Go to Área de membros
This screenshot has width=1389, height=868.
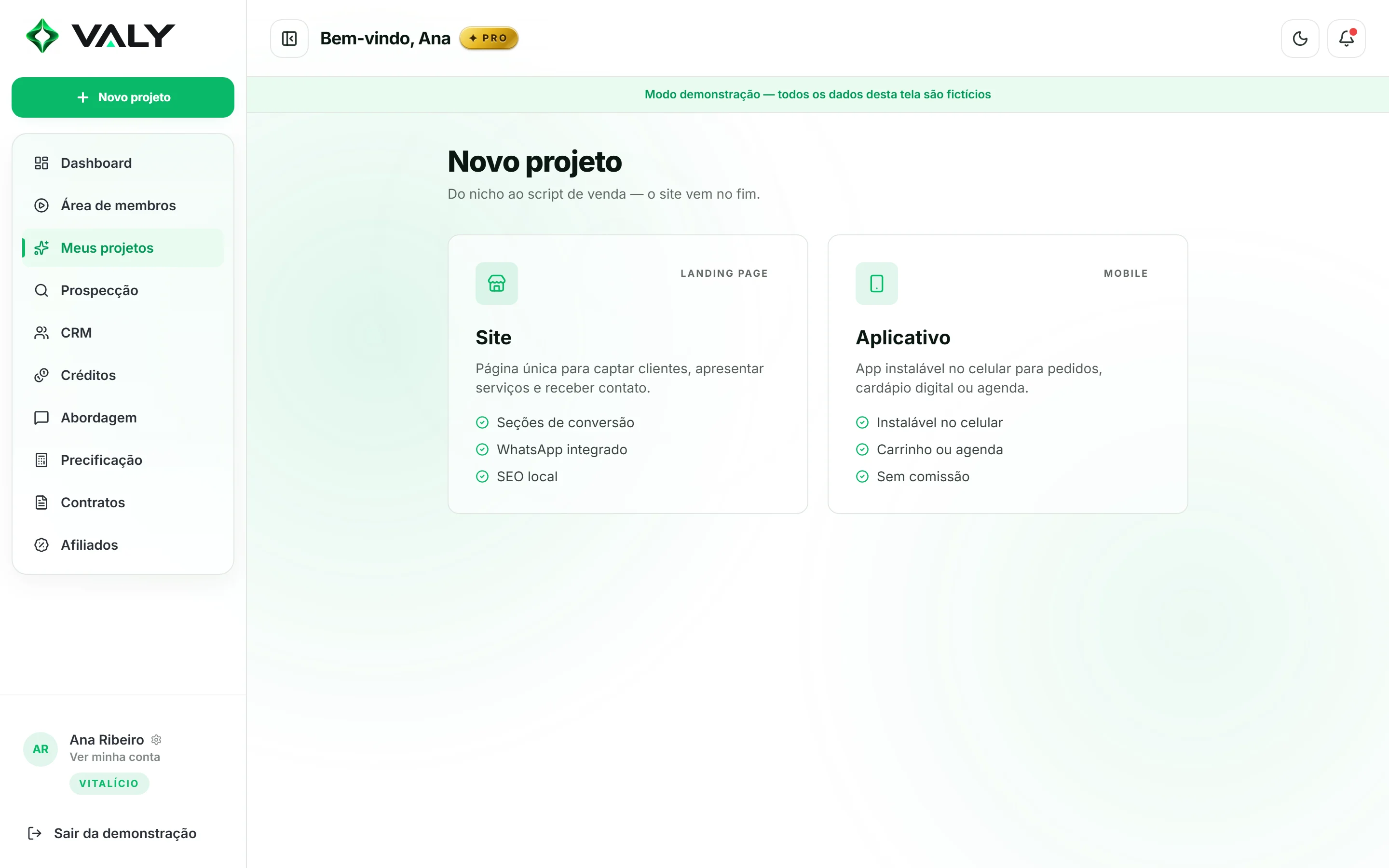(x=123, y=205)
